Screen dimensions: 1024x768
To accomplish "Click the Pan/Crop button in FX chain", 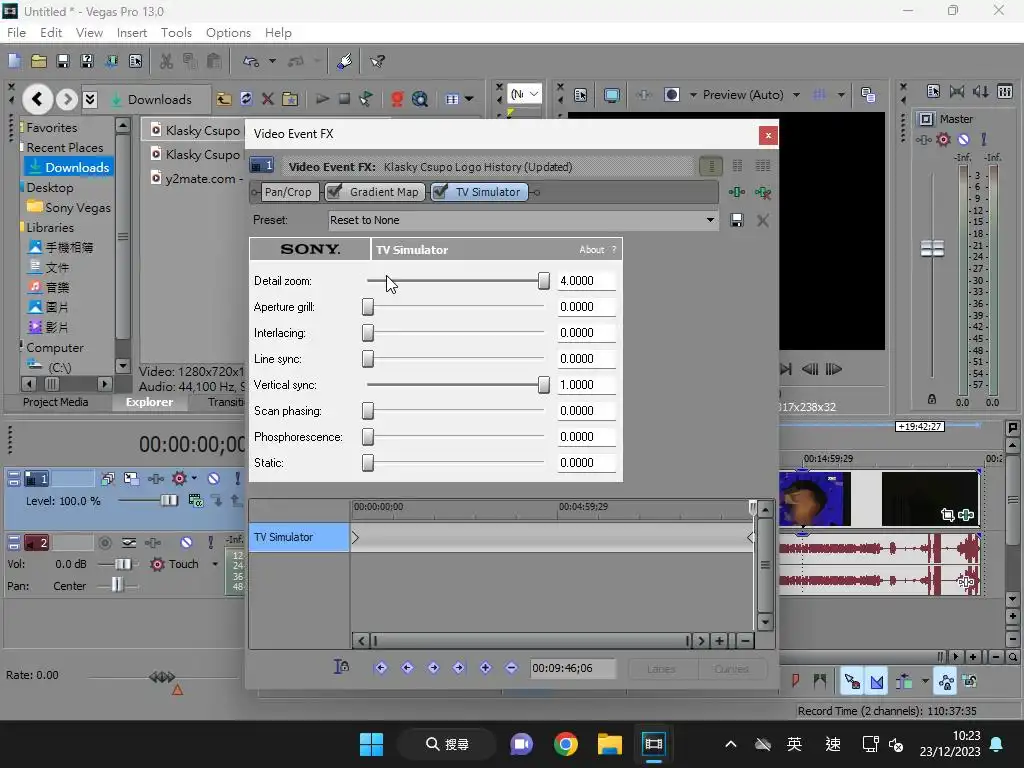I will pos(288,192).
